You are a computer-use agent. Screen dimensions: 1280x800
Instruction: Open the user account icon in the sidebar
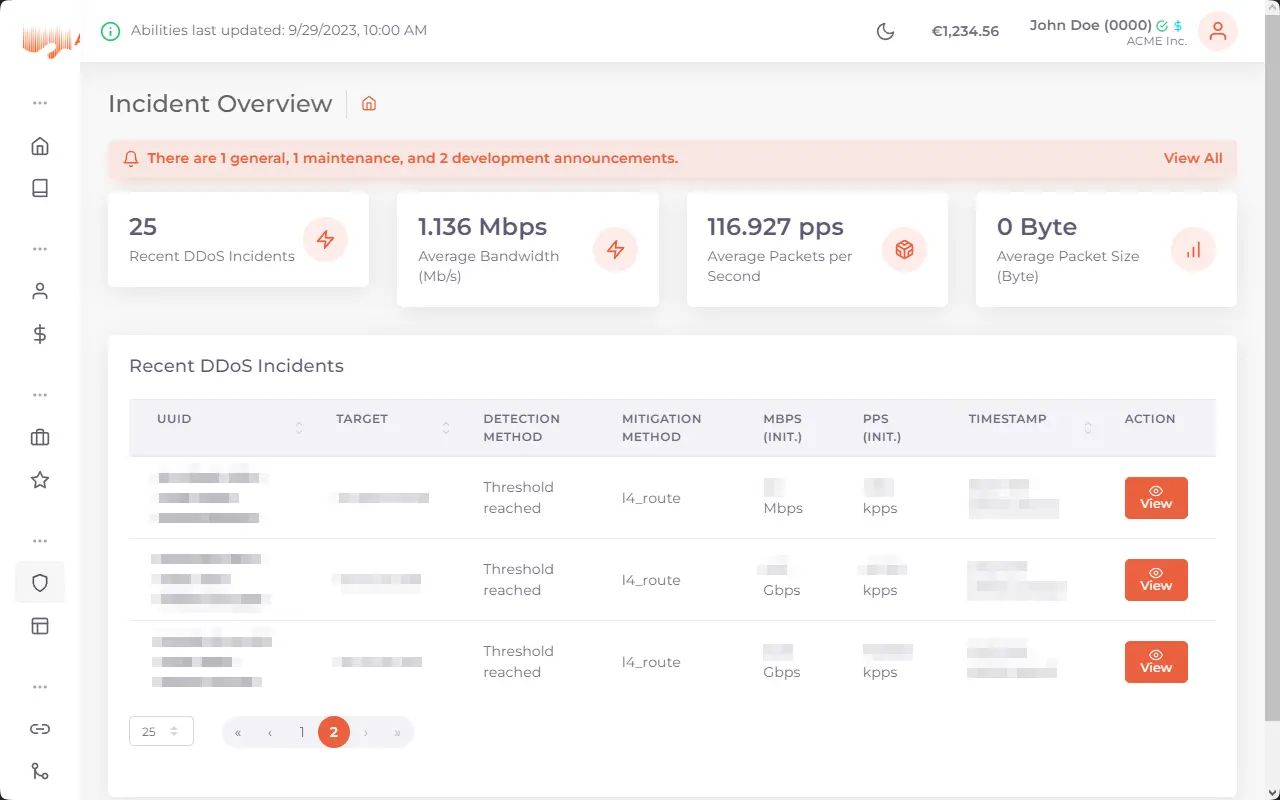39,290
